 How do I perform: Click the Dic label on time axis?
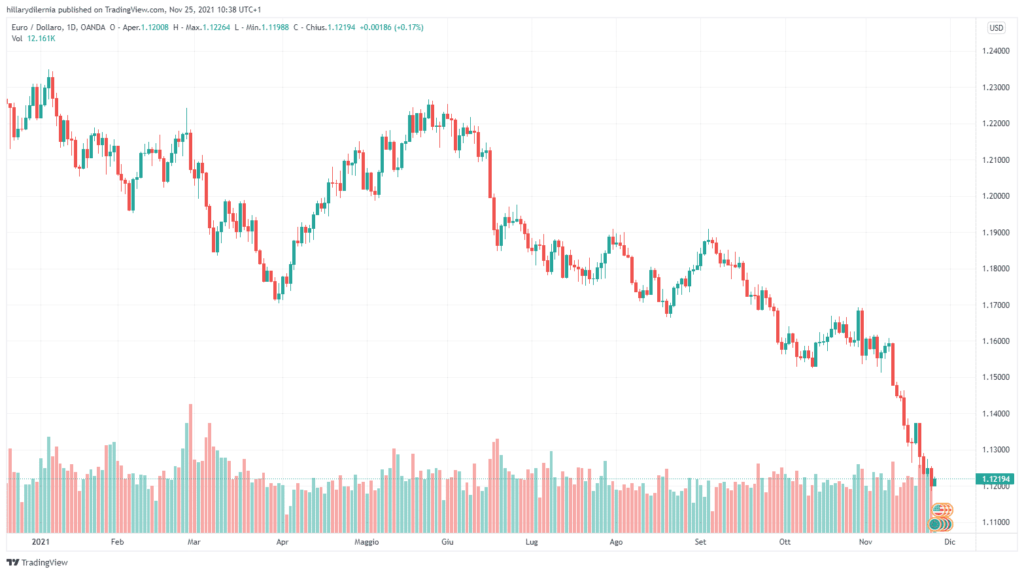pos(950,541)
